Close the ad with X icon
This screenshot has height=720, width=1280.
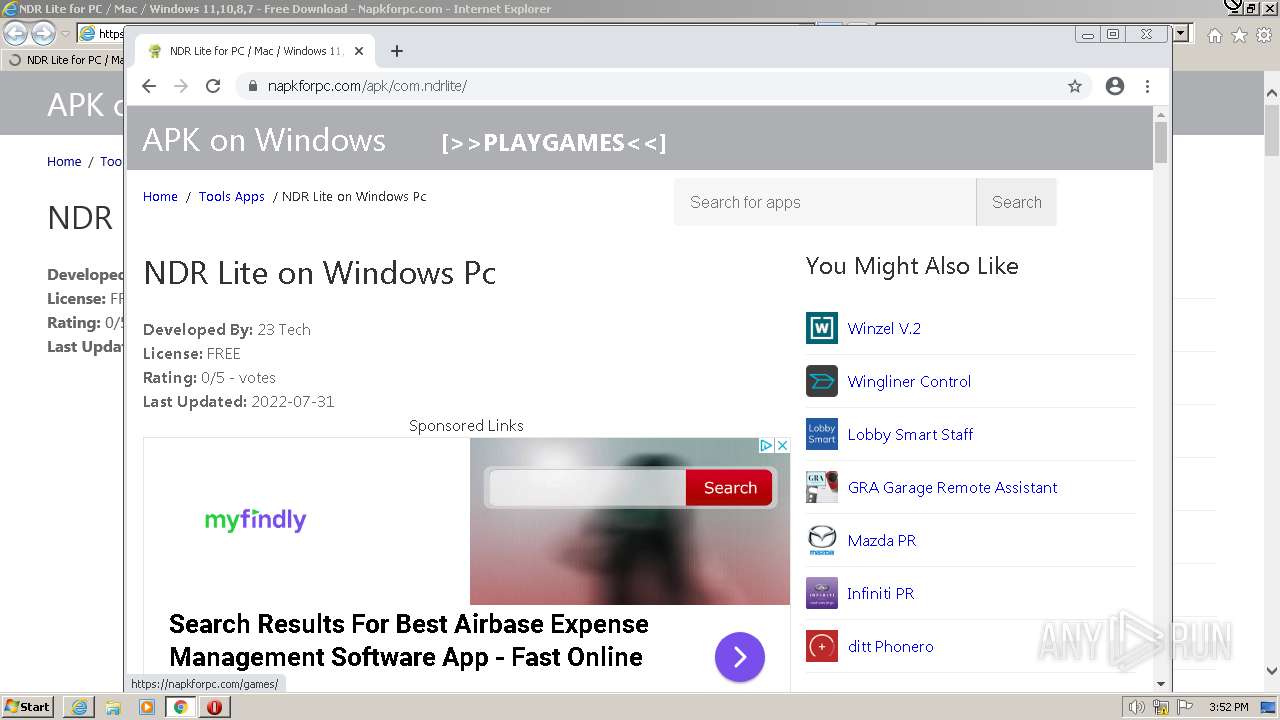click(782, 445)
